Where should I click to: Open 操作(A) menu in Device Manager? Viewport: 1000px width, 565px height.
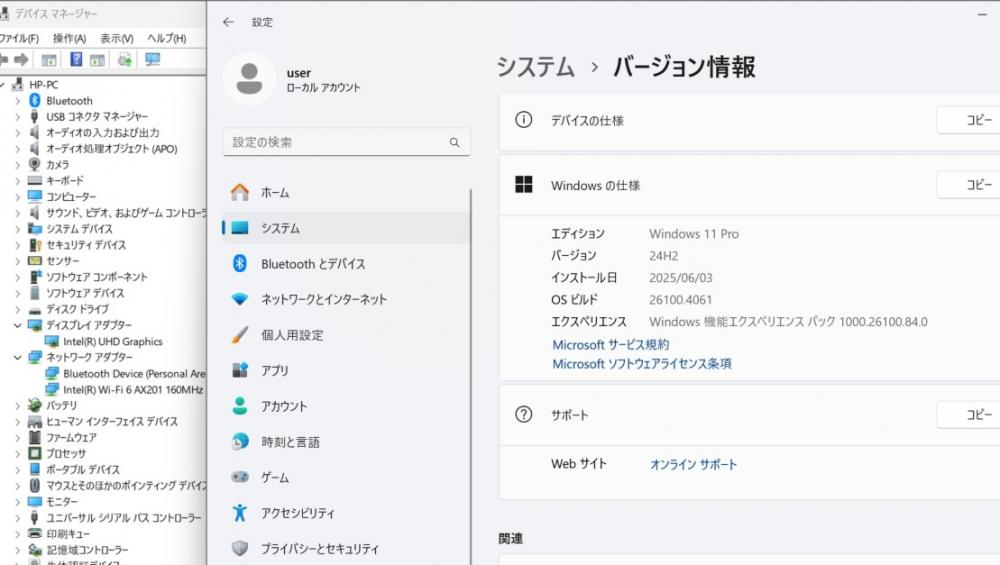[x=70, y=38]
